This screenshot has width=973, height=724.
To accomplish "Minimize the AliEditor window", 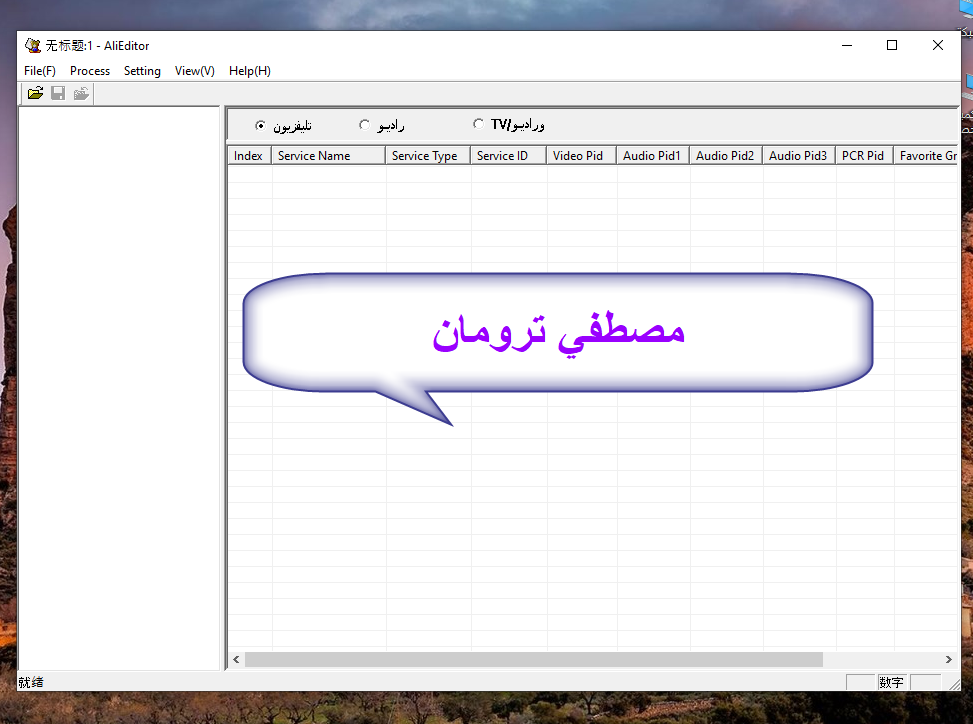I will pos(846,45).
